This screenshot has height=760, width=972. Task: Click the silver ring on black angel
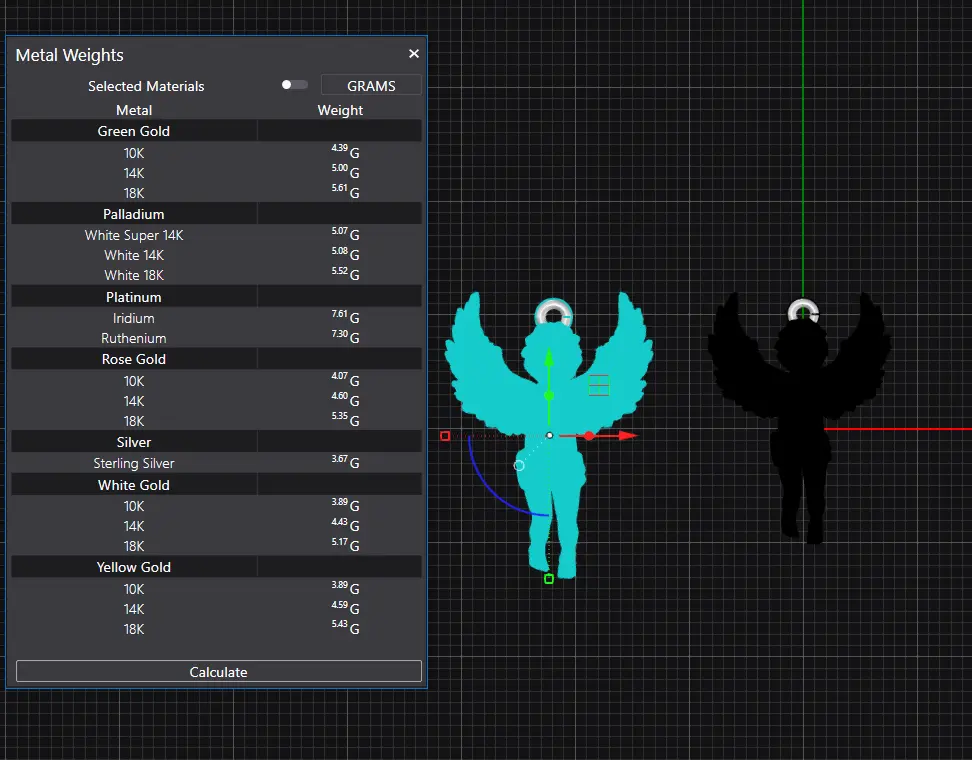point(801,311)
